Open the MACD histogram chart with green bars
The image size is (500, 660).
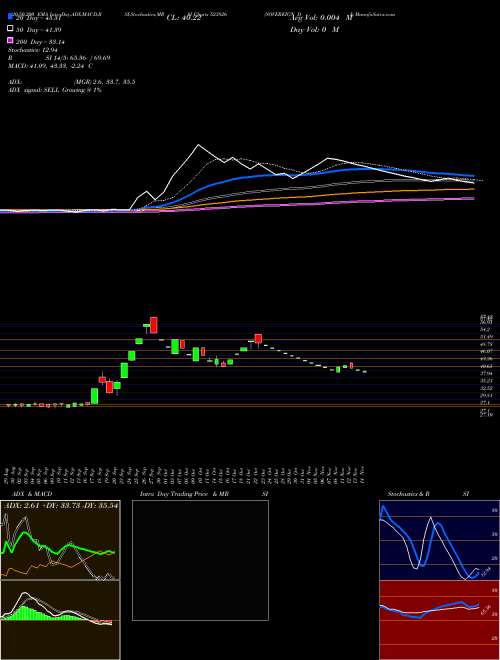coord(60,620)
